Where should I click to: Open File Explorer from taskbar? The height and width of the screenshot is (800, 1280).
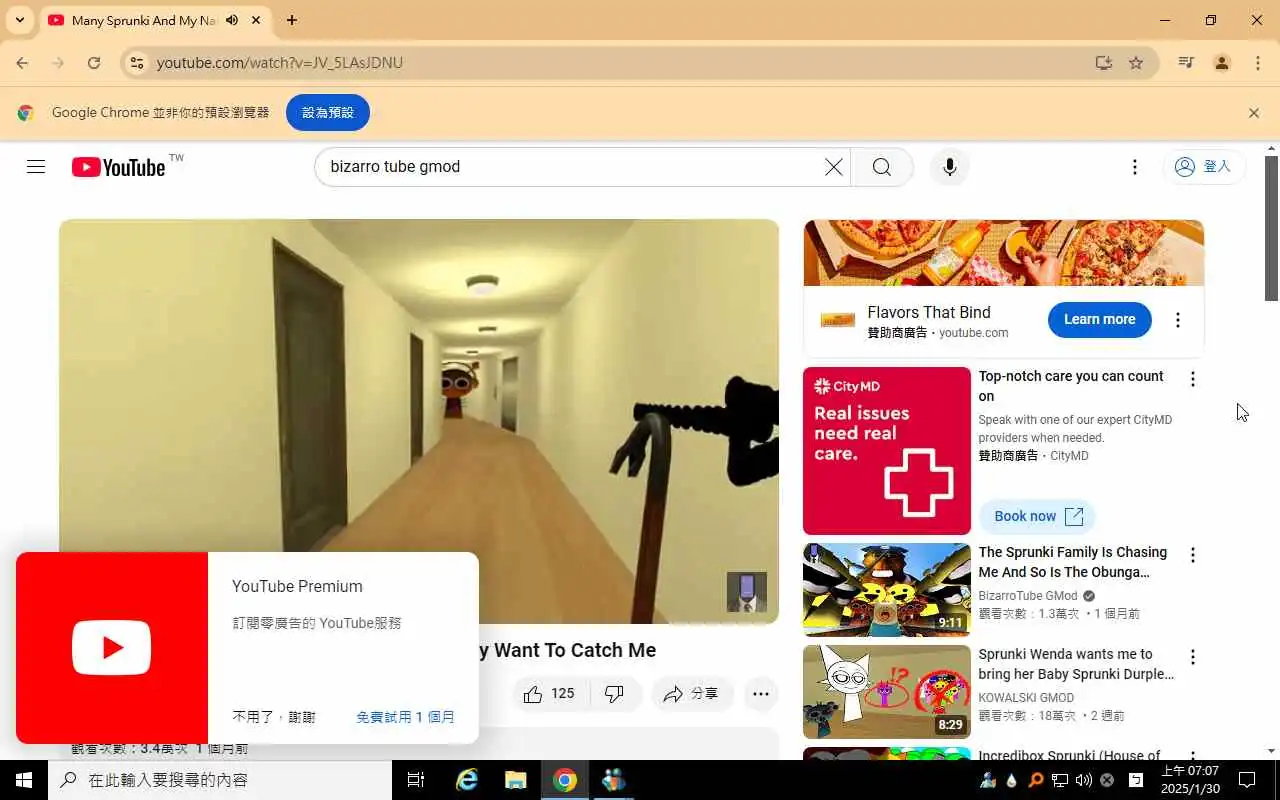515,780
